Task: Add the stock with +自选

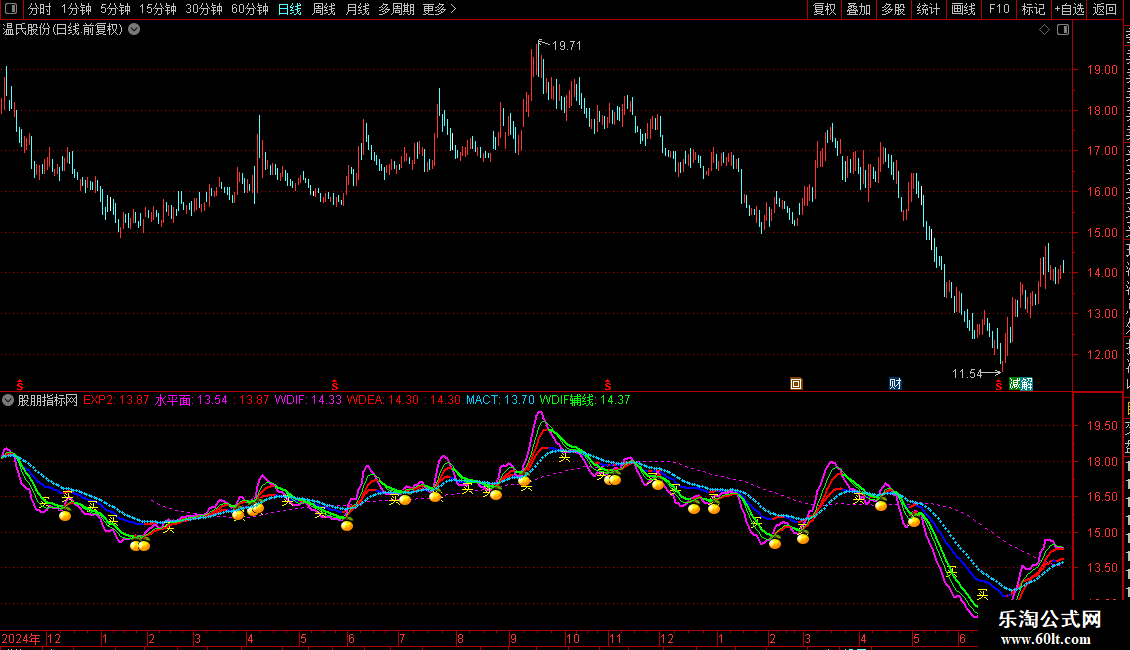Action: click(x=1069, y=9)
